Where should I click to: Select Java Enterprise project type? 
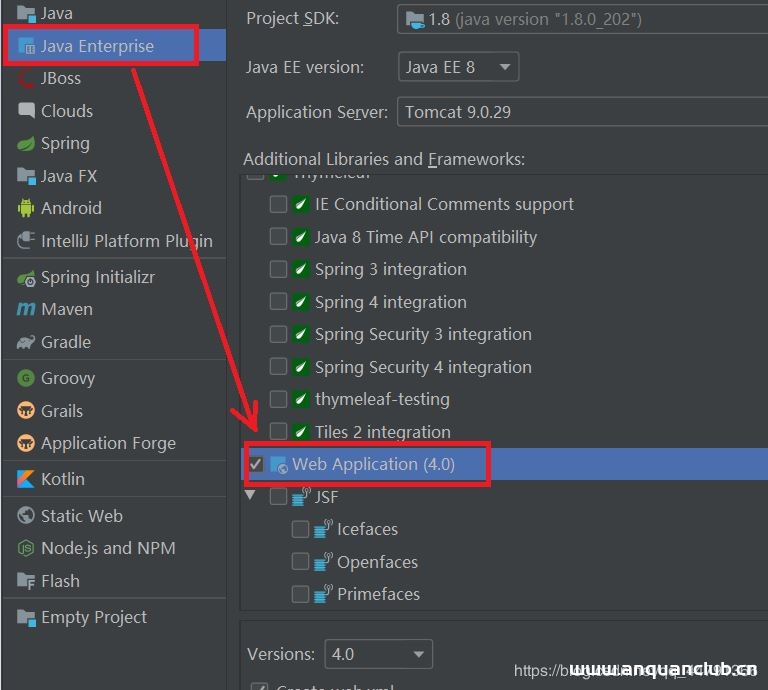pos(97,46)
